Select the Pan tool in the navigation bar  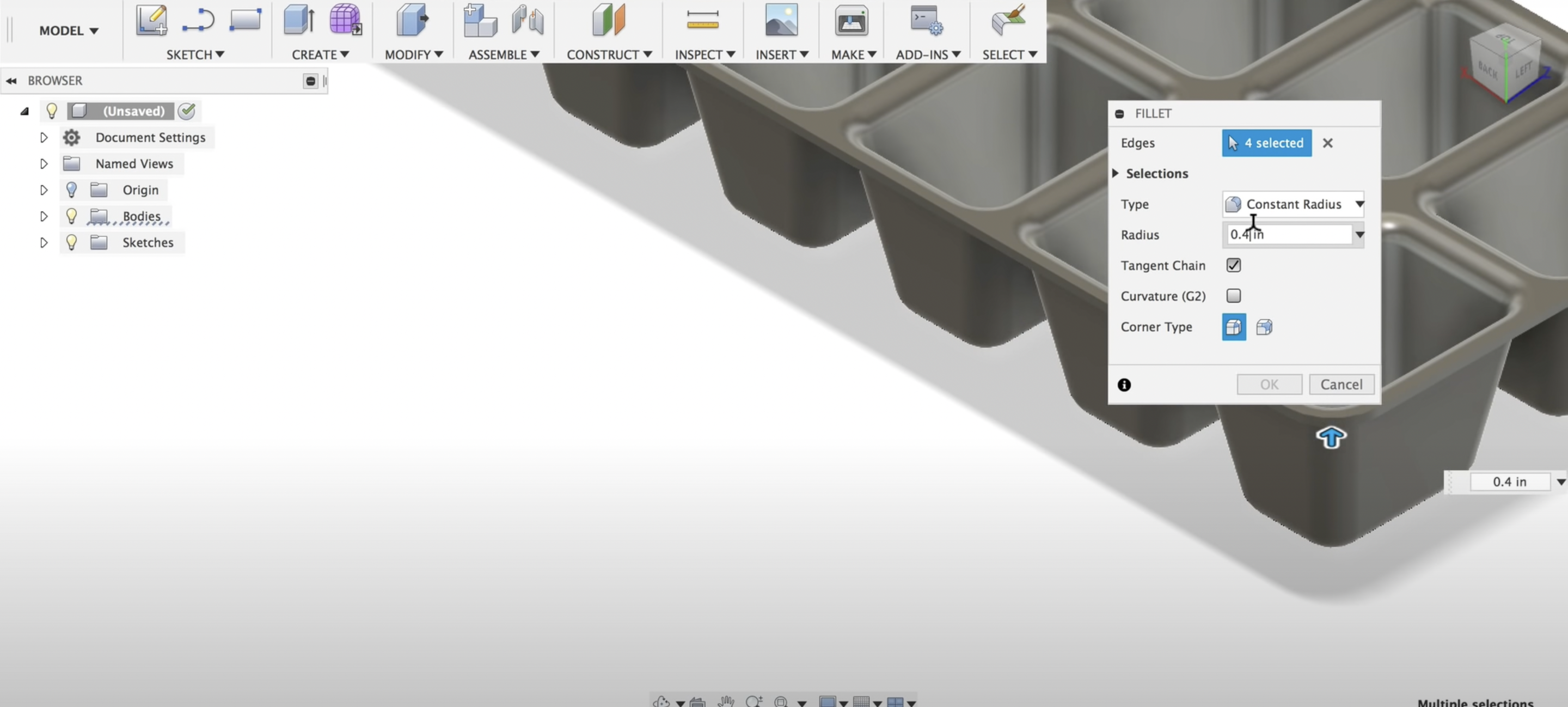[726, 700]
